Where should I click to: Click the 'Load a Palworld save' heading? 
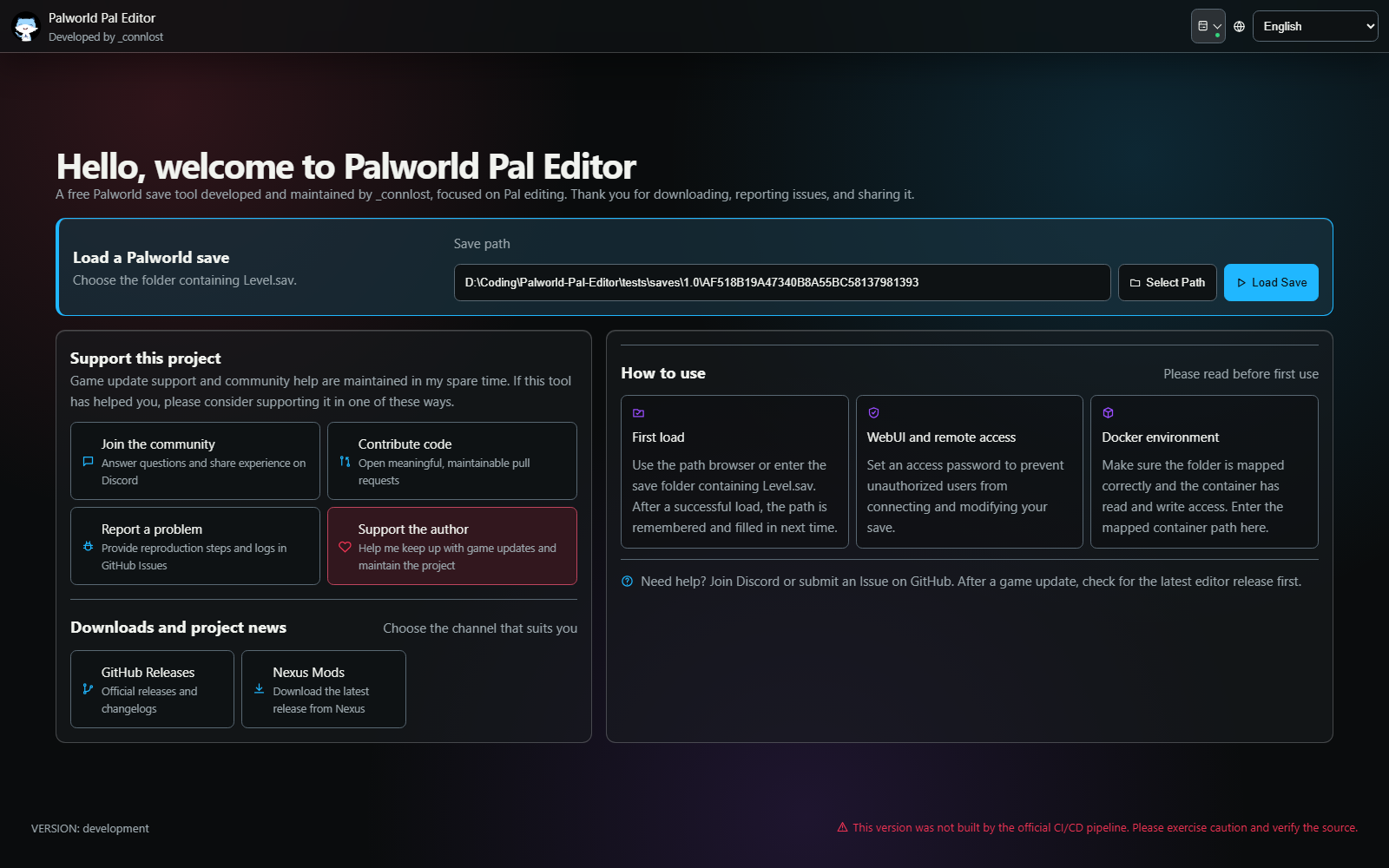coord(151,258)
